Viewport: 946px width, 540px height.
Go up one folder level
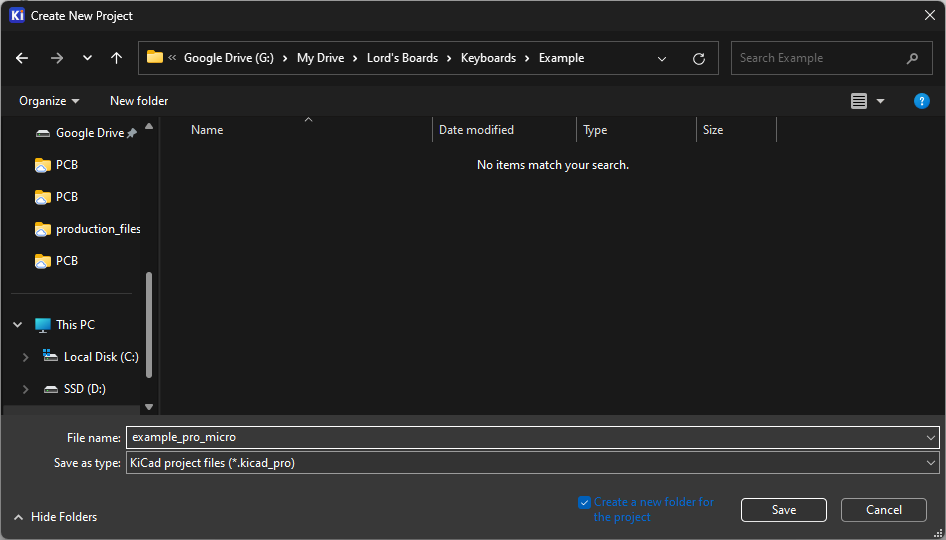point(117,58)
